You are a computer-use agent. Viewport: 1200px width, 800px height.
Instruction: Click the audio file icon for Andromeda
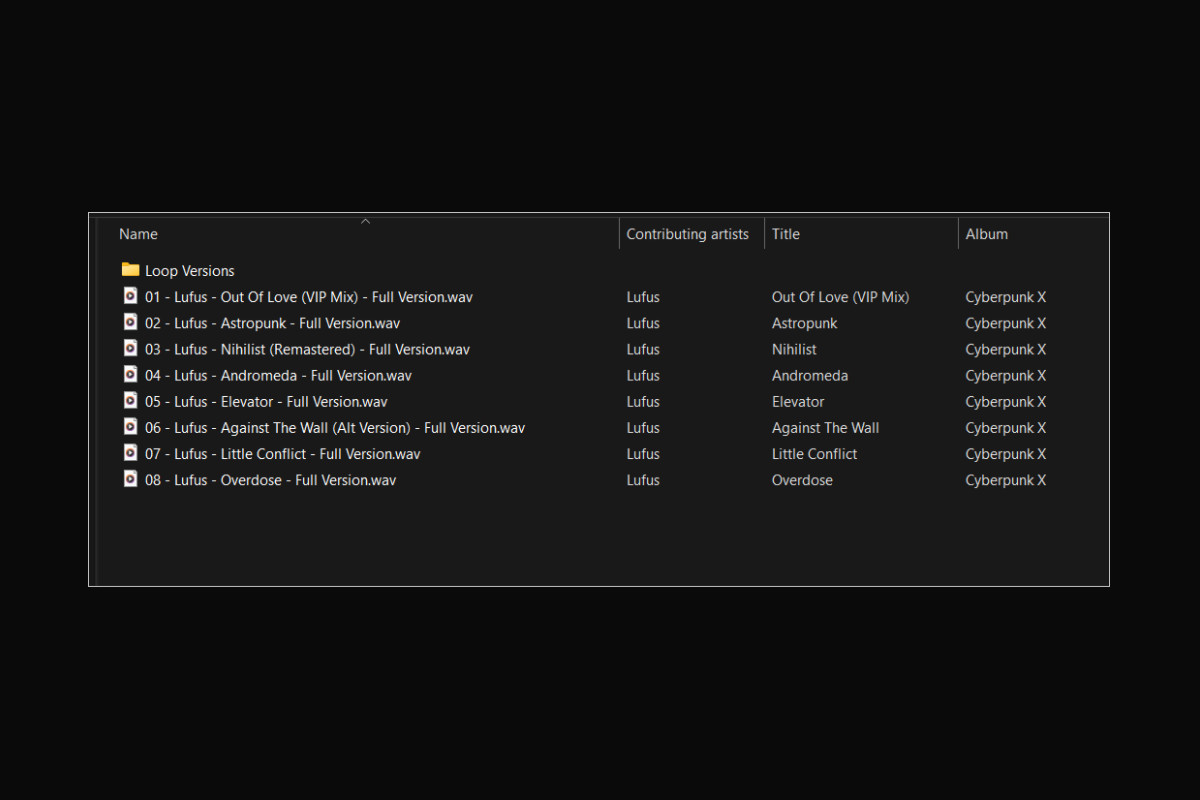point(130,375)
